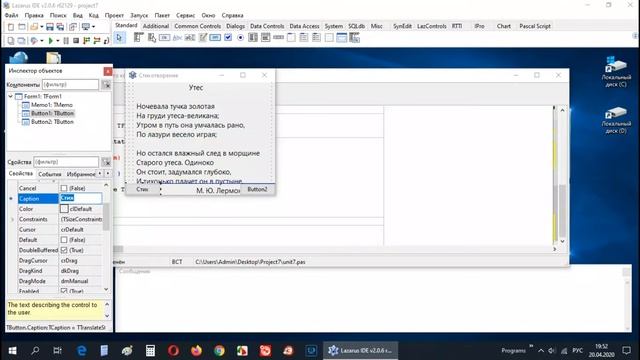This screenshot has width=640, height=360.
Task: Click the New Unit toolbar icon
Action: 11,27
